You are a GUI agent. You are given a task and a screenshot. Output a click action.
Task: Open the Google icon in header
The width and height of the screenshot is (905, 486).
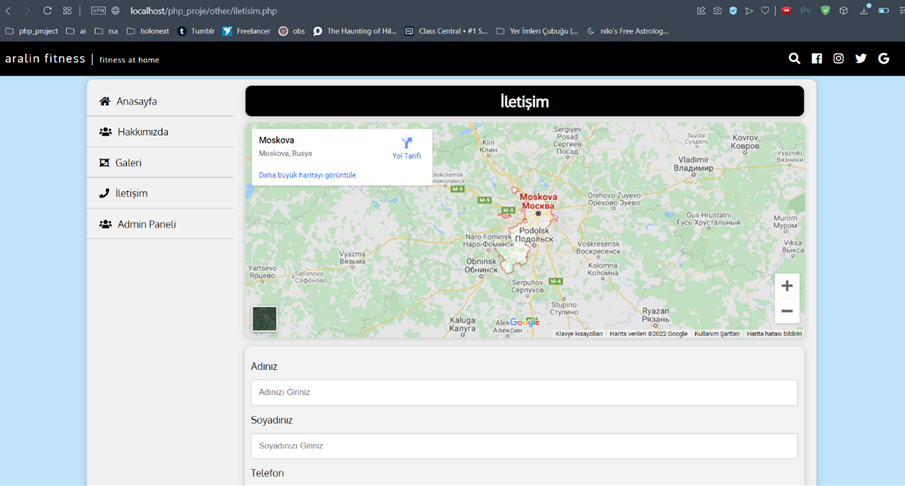(884, 58)
